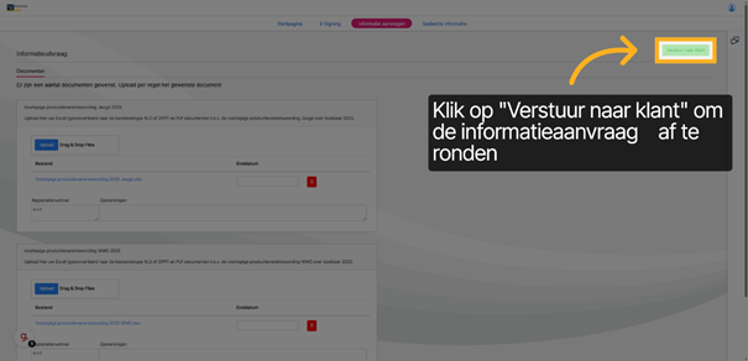Delete the WMO file with red X

312,326
